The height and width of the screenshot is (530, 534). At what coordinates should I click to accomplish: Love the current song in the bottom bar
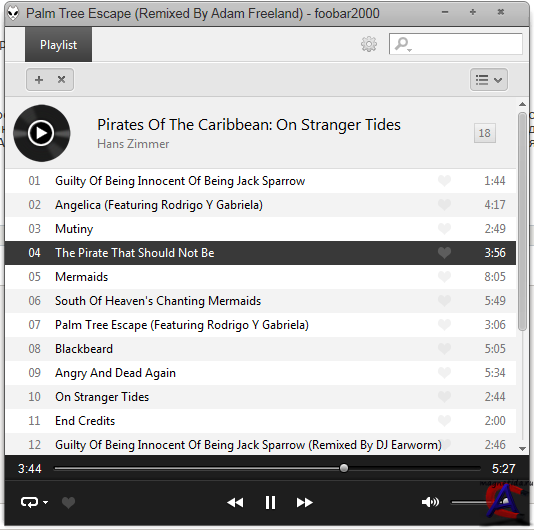tap(68, 502)
